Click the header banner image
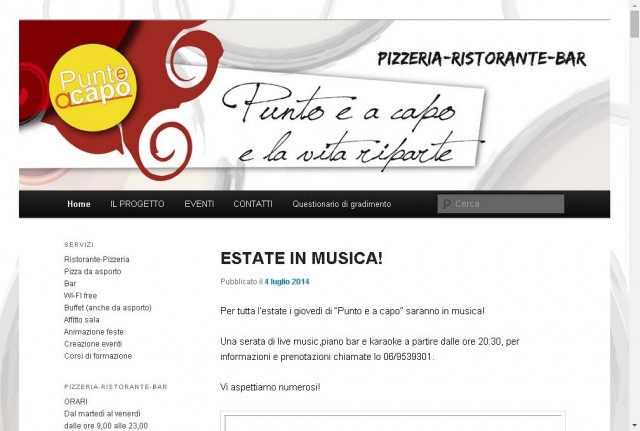The width and height of the screenshot is (640, 431). pos(314,105)
